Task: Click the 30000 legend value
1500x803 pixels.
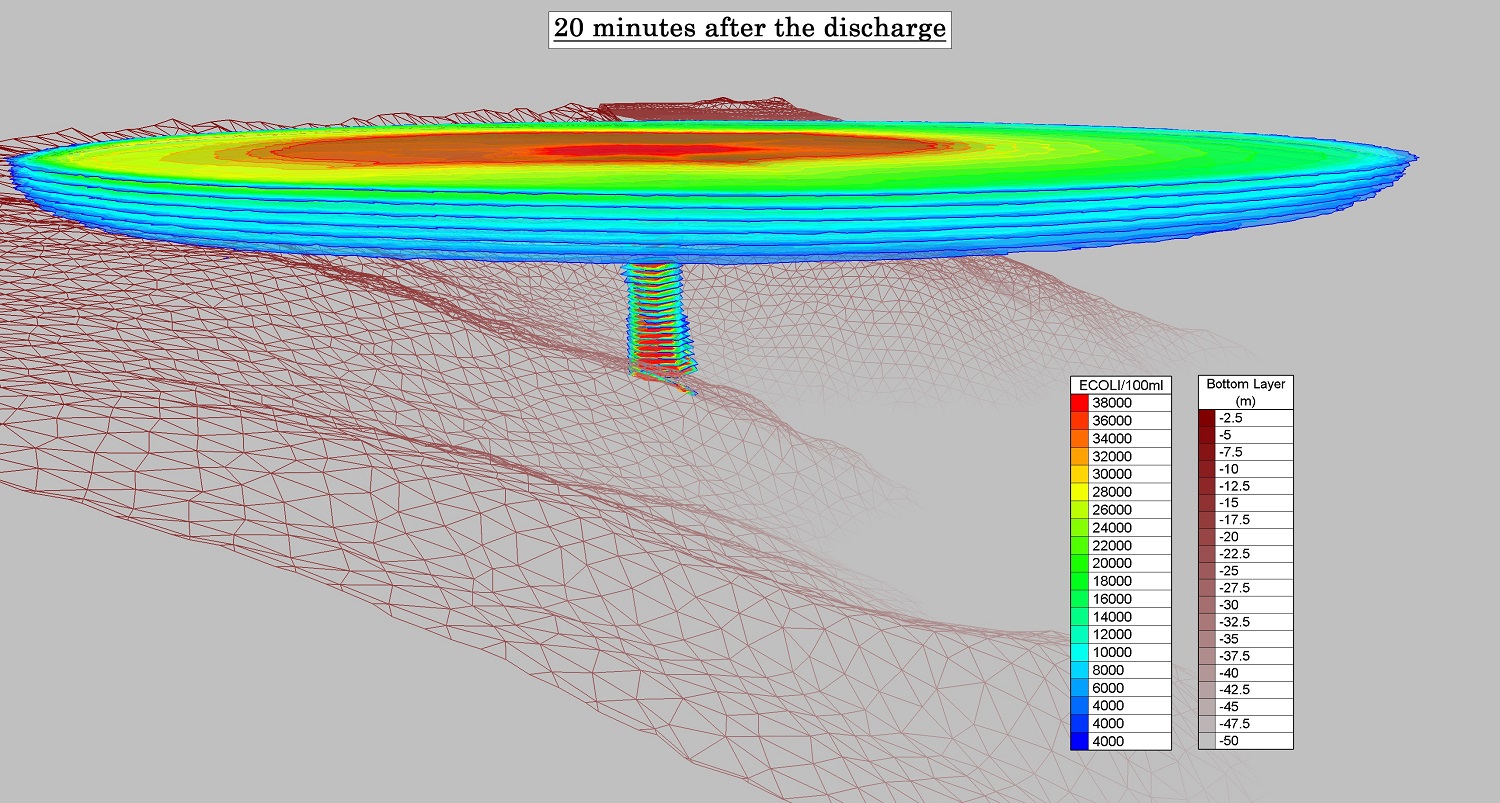Action: [x=1112, y=474]
